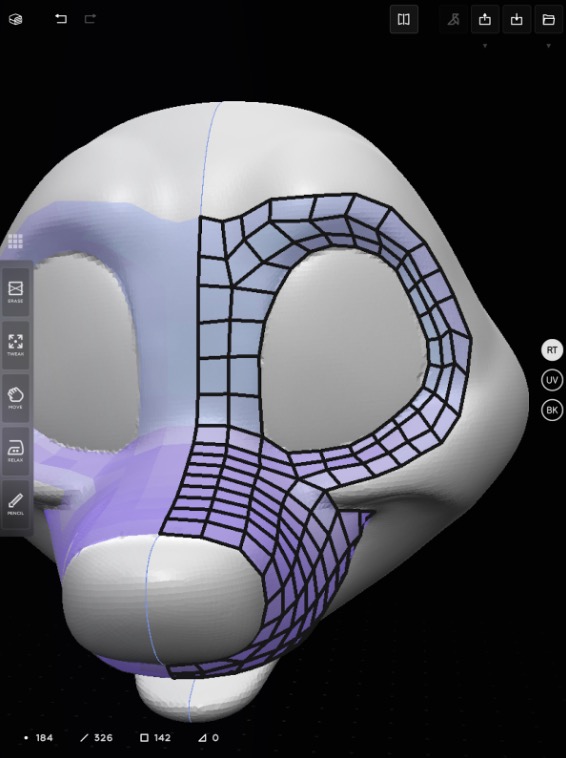The image size is (566, 758).
Task: Click the quad face count 142
Action: click(155, 738)
